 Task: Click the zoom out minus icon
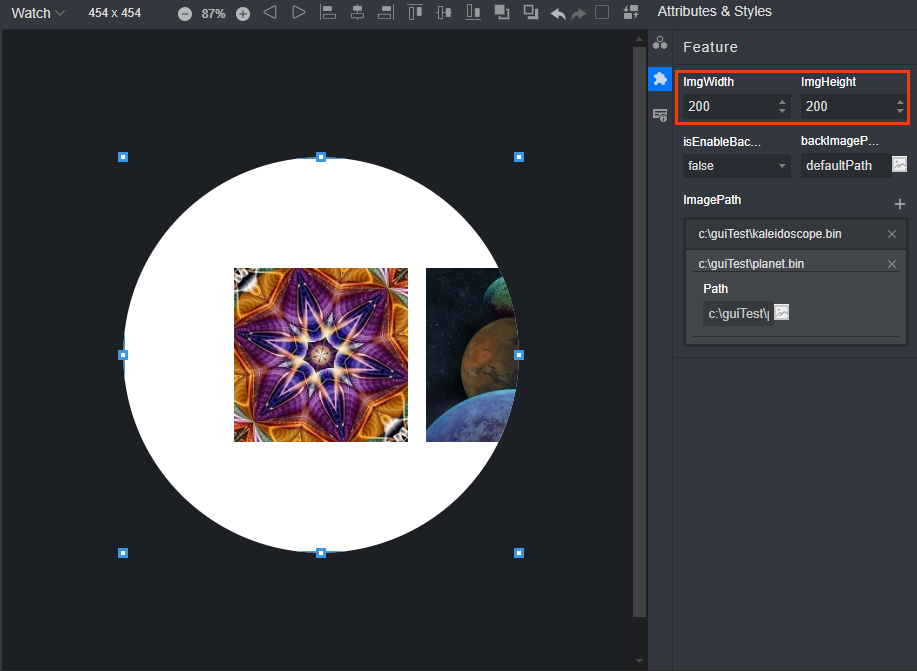click(x=185, y=14)
